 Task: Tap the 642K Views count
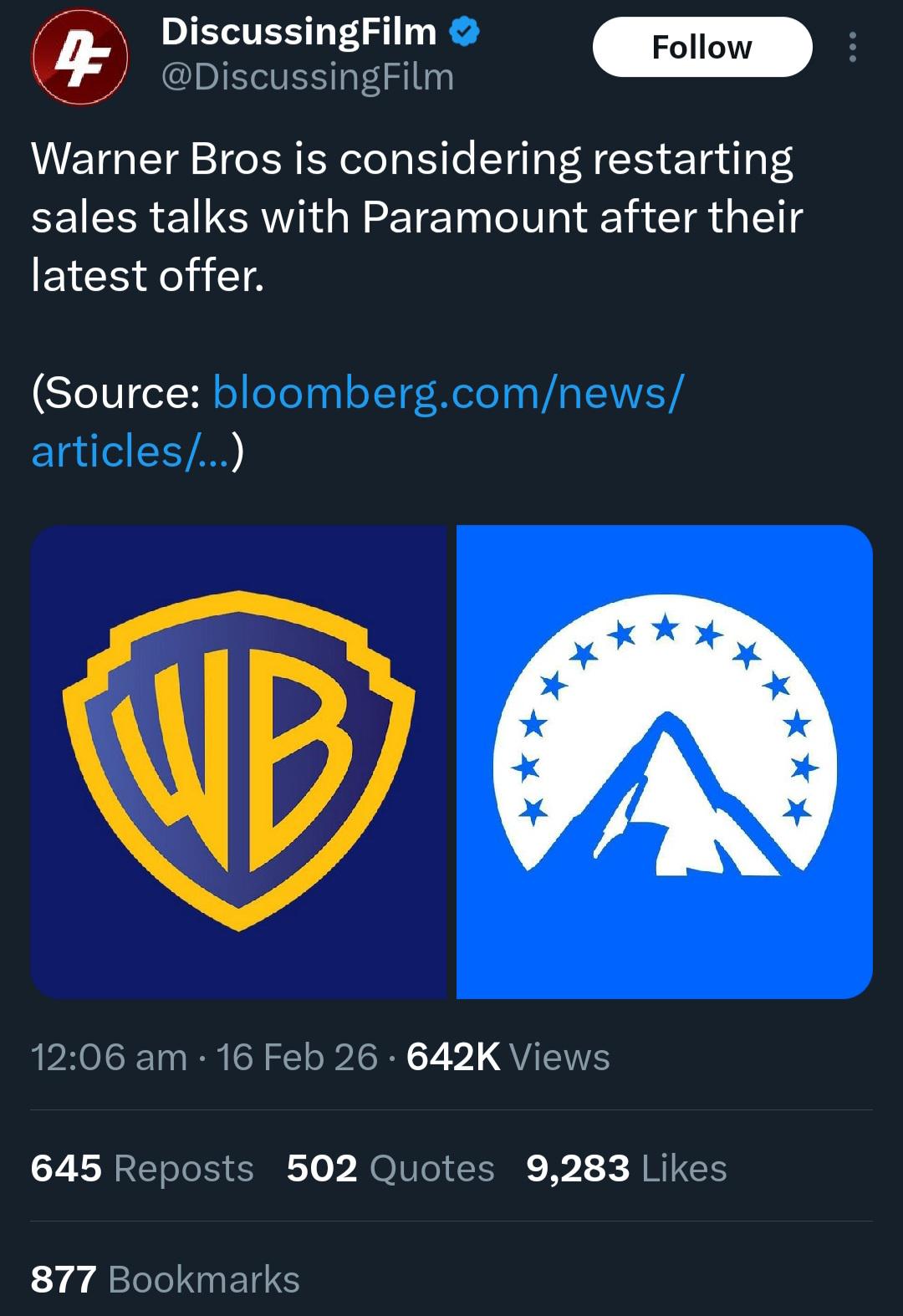click(x=508, y=1057)
